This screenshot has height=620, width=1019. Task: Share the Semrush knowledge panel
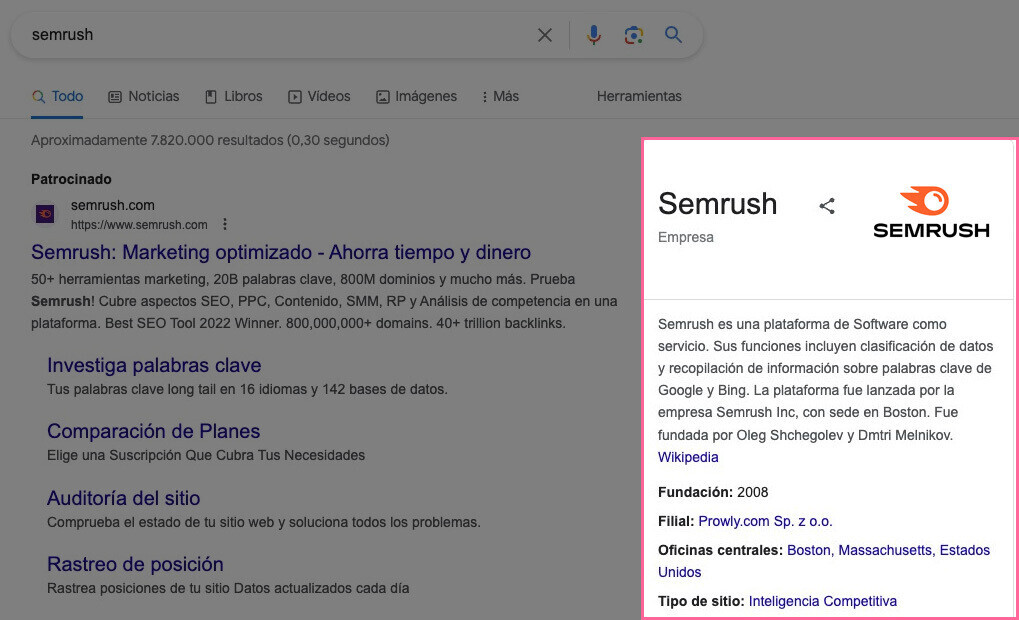(826, 205)
